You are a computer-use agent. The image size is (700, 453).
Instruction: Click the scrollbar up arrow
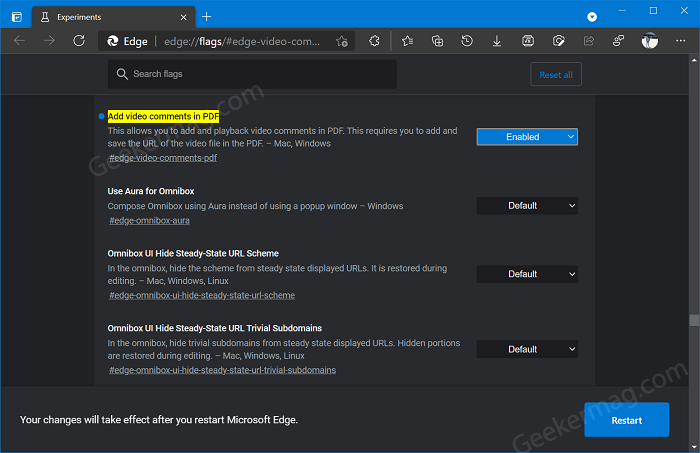click(694, 60)
